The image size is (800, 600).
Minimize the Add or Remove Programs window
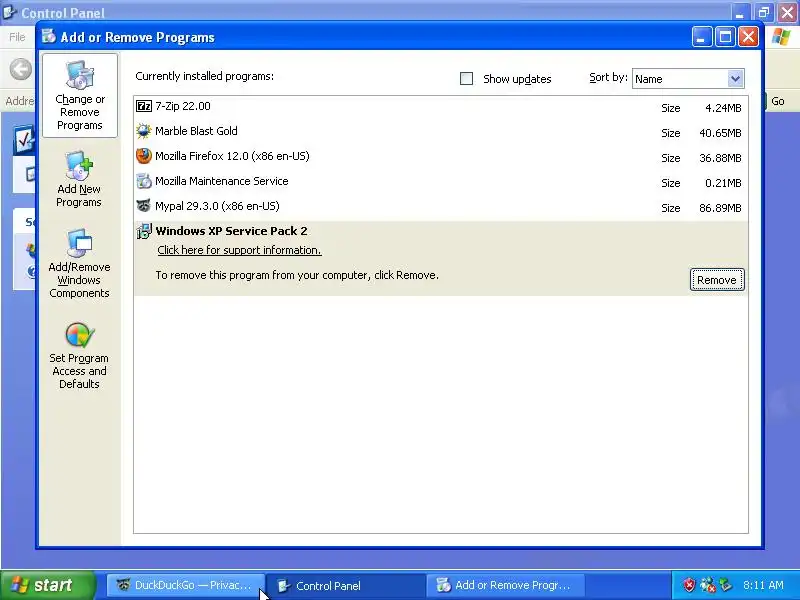click(702, 37)
